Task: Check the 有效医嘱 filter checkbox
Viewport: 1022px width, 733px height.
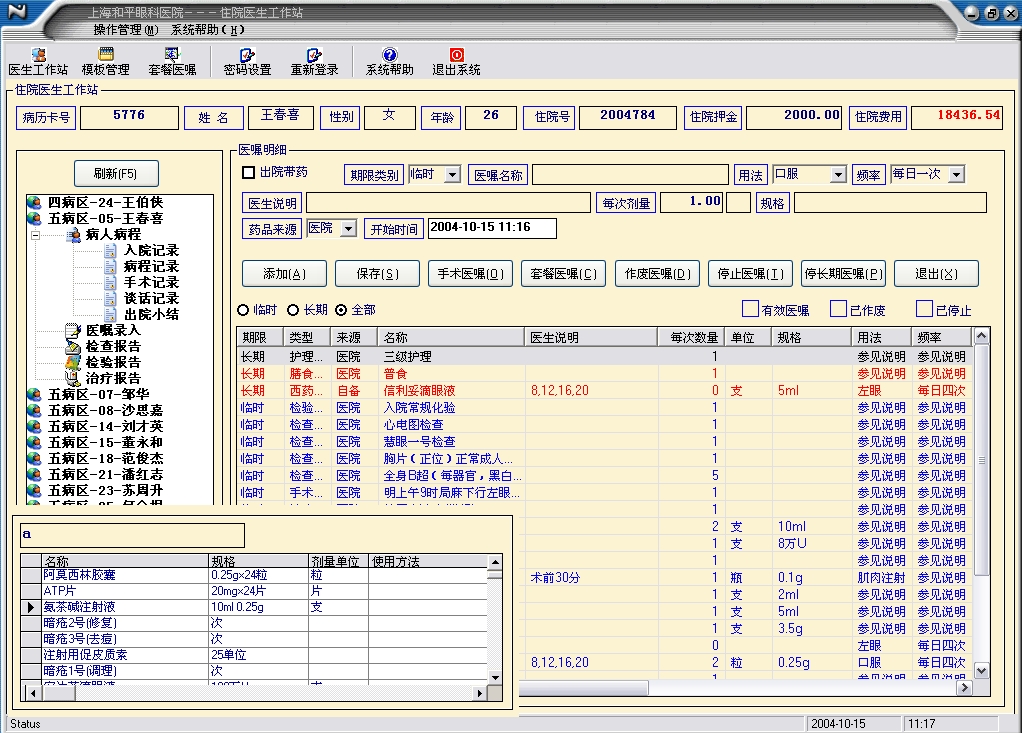Action: 750,310
